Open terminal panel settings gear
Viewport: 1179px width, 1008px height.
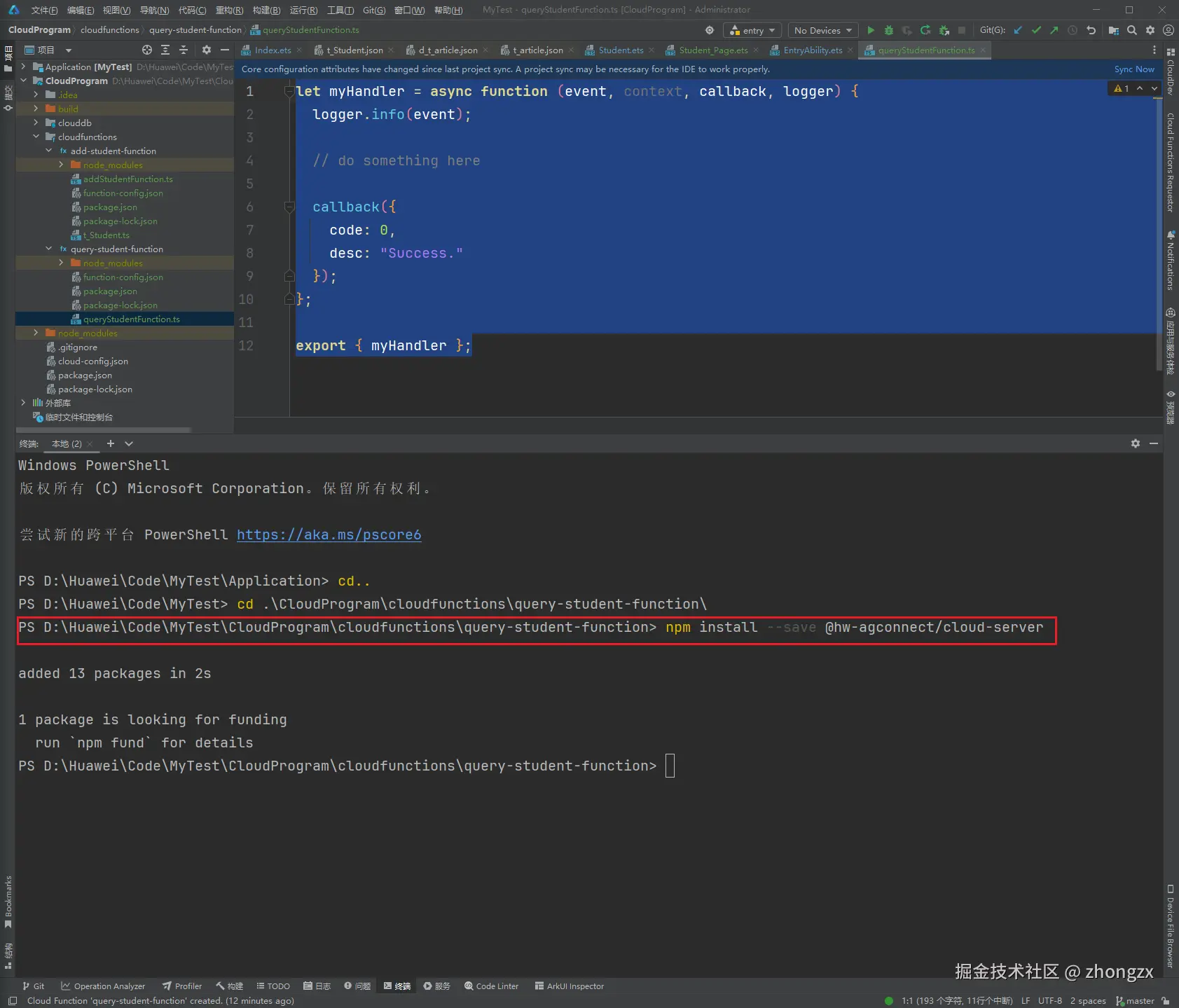click(1135, 443)
